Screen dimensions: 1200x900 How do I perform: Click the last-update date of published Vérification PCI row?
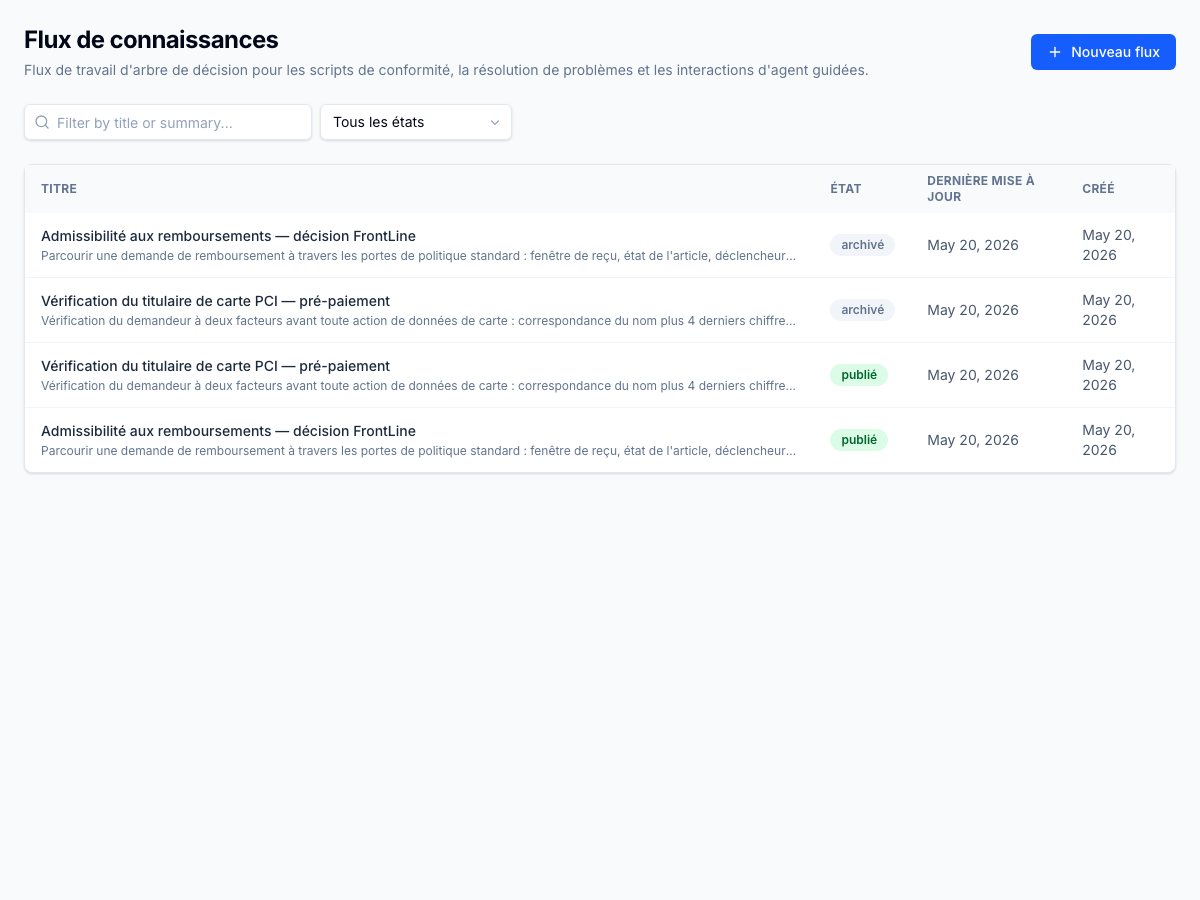click(x=973, y=375)
